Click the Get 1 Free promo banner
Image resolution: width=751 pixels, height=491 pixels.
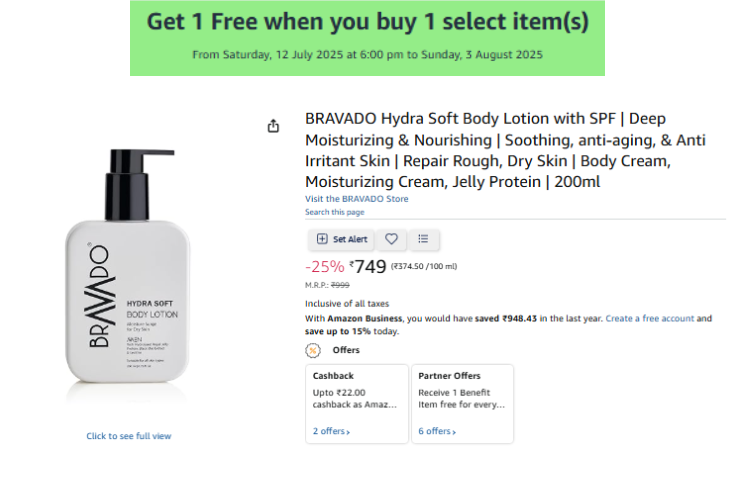tap(367, 37)
